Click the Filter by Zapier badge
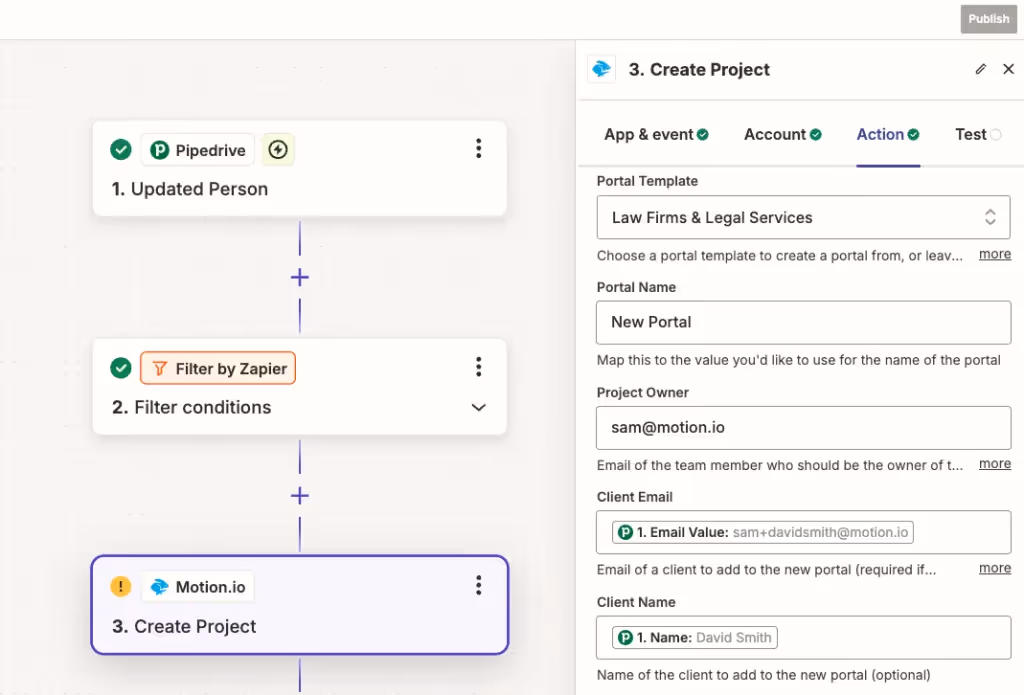Image resolution: width=1024 pixels, height=695 pixels. 218,368
